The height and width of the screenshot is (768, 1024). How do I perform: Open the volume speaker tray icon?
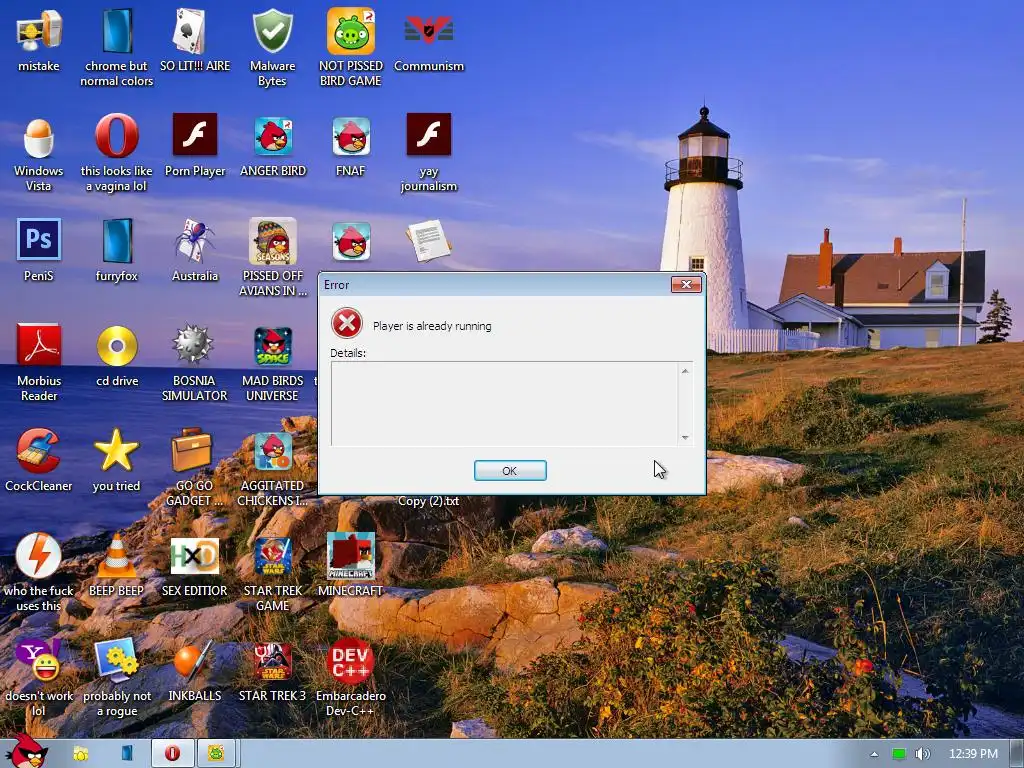click(x=922, y=754)
